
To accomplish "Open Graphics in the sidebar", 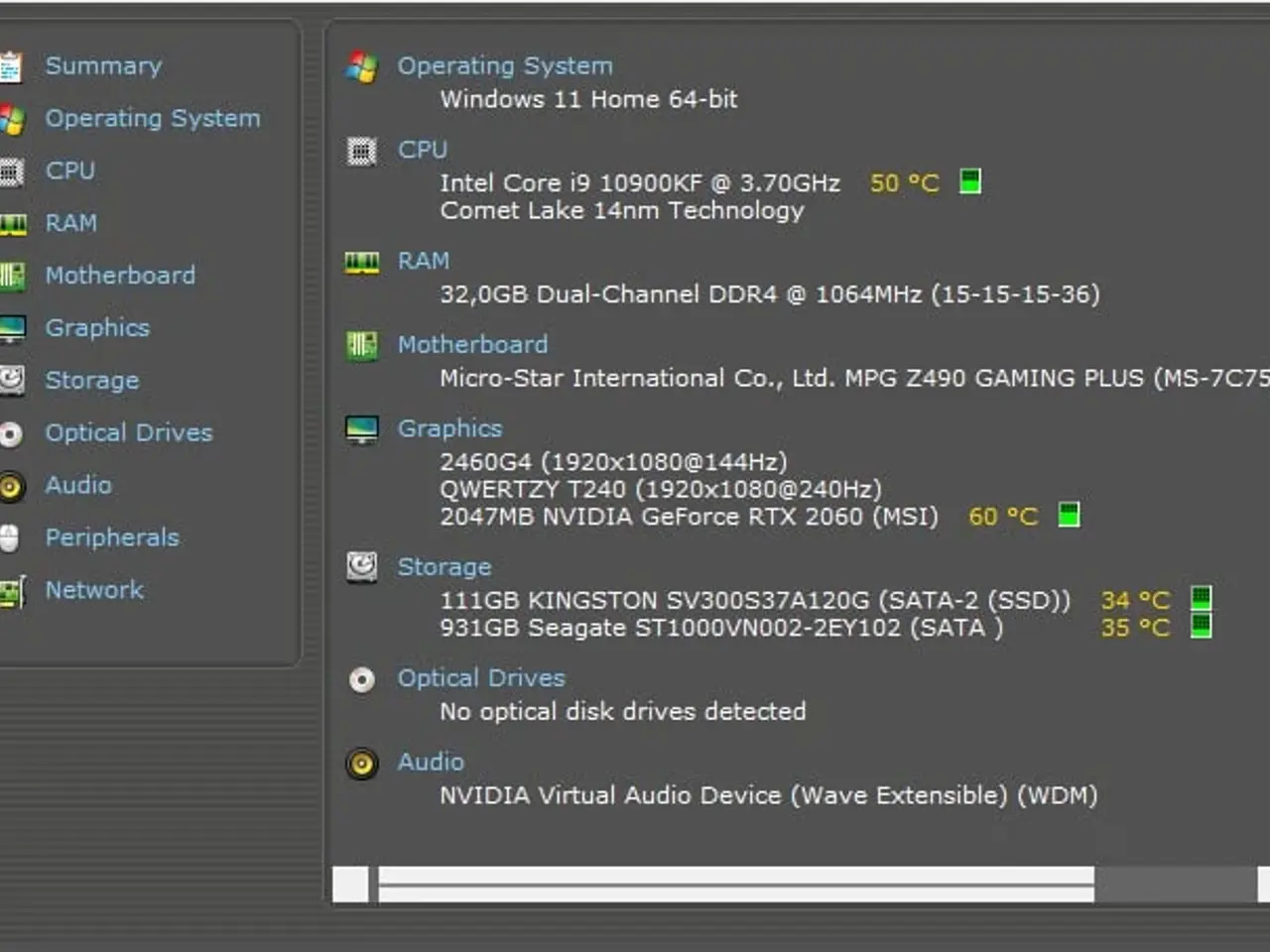I will click(97, 328).
